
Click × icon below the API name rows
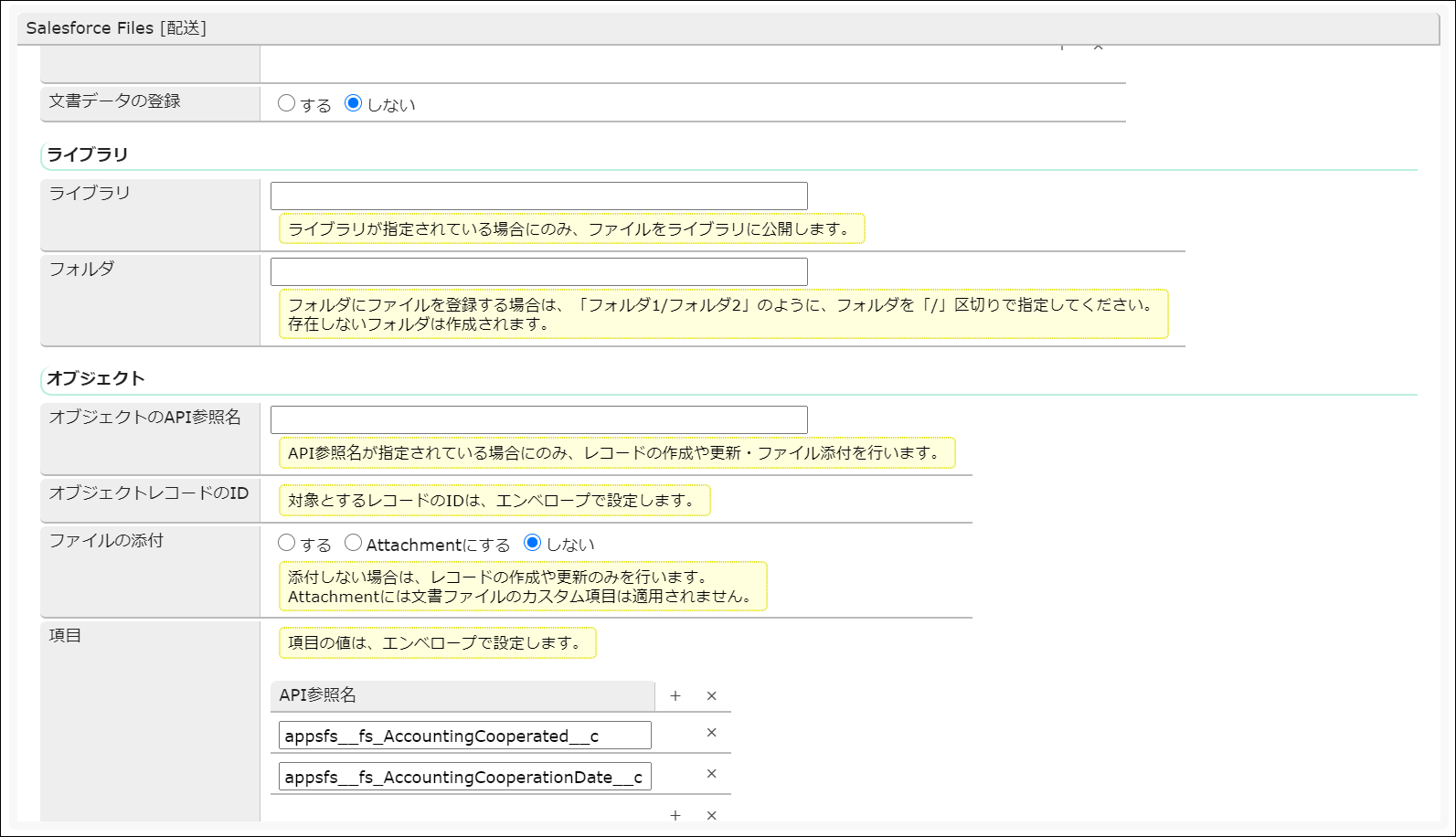point(711,815)
